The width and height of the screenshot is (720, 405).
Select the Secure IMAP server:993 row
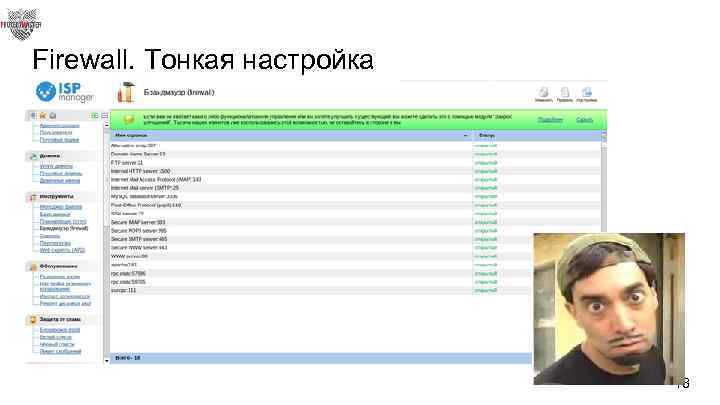click(x=355, y=222)
